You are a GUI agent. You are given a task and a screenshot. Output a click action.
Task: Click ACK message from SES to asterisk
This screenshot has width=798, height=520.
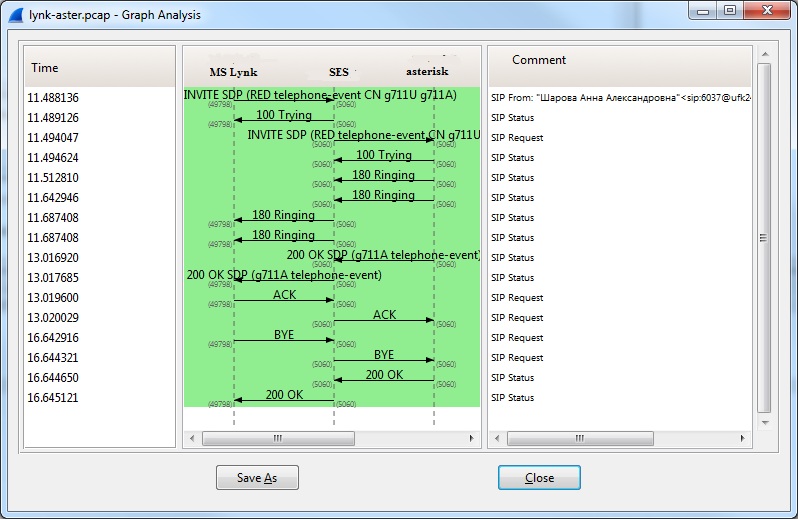(x=384, y=315)
